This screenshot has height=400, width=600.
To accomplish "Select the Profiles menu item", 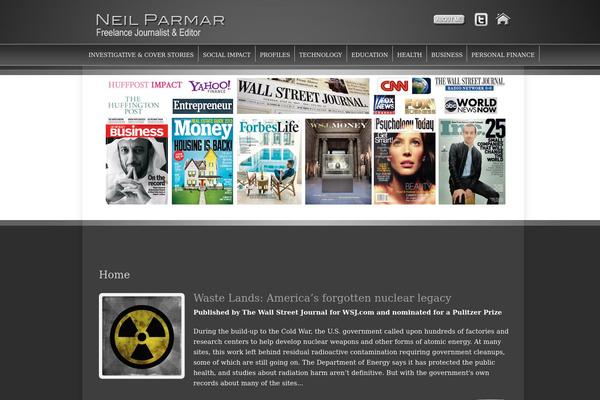I will pos(275,55).
